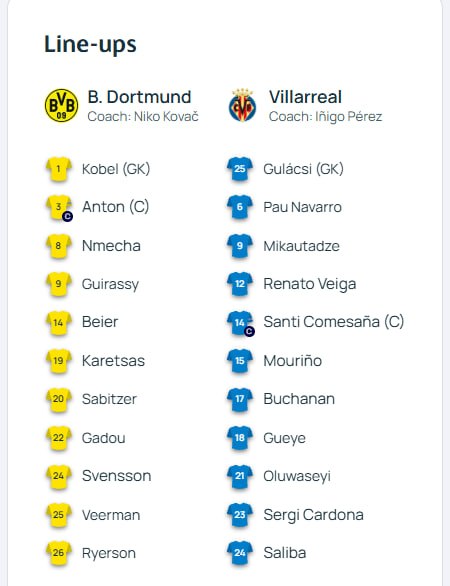Viewport: 450px width, 586px height.
Task: Click the Borussia Dortmund club crest
Action: tap(61, 105)
